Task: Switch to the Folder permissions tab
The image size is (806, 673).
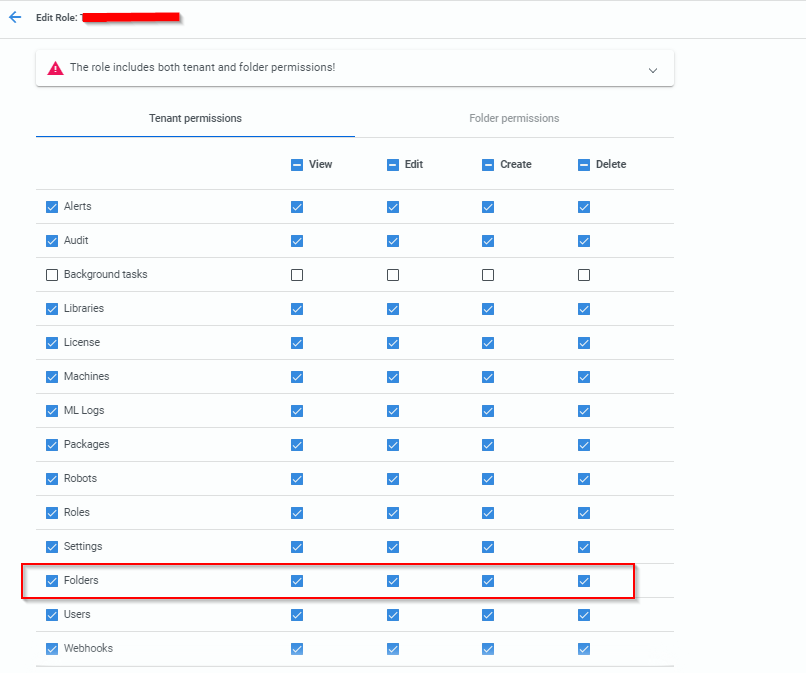Action: pos(513,118)
